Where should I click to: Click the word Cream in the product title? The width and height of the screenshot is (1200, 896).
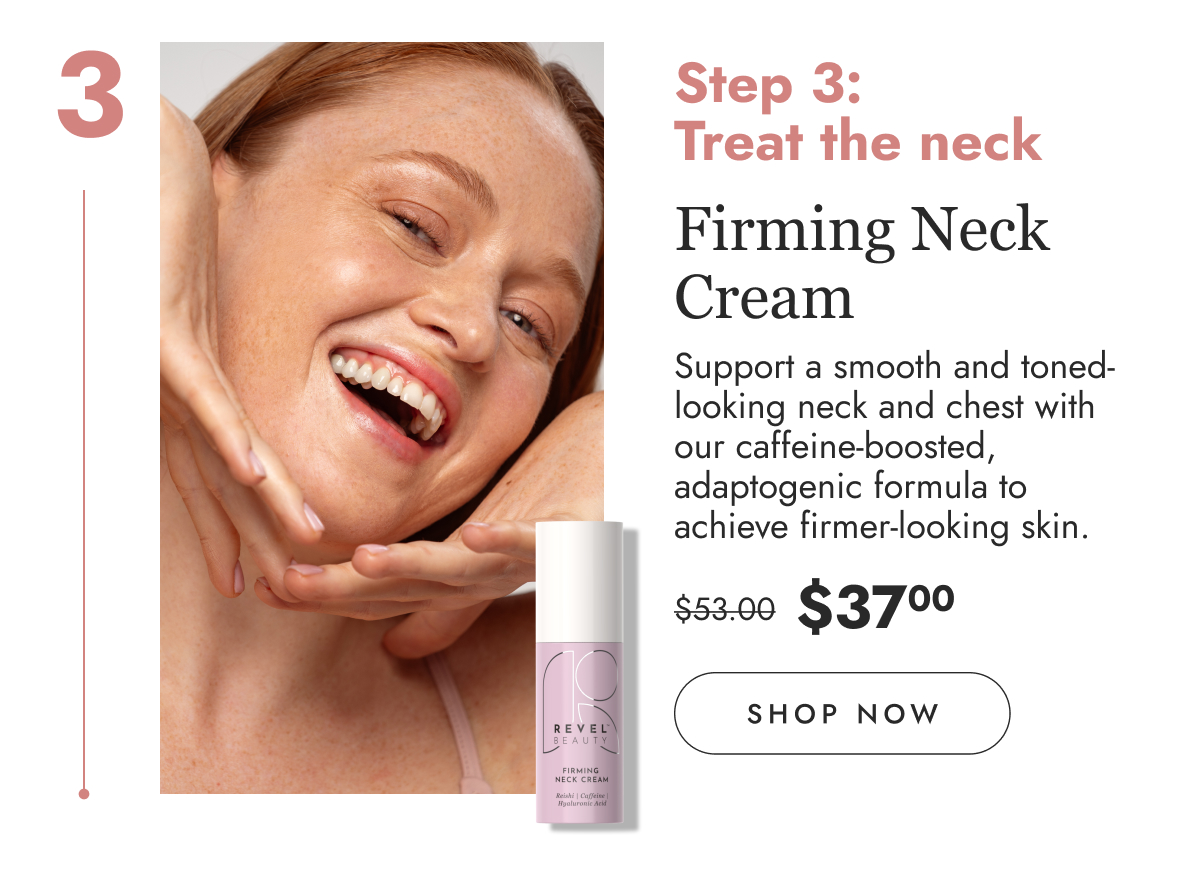point(765,297)
